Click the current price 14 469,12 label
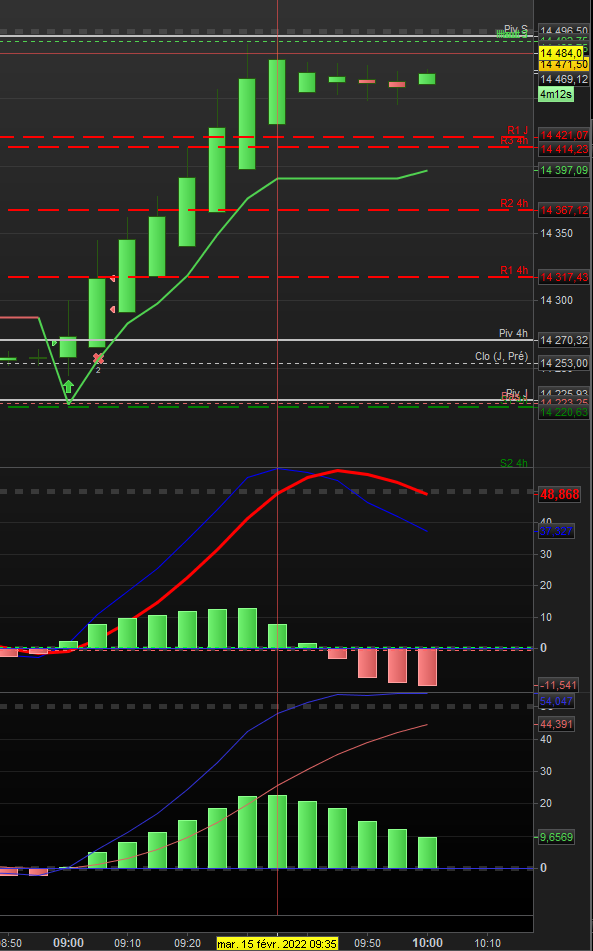This screenshot has width=593, height=951. click(x=564, y=79)
